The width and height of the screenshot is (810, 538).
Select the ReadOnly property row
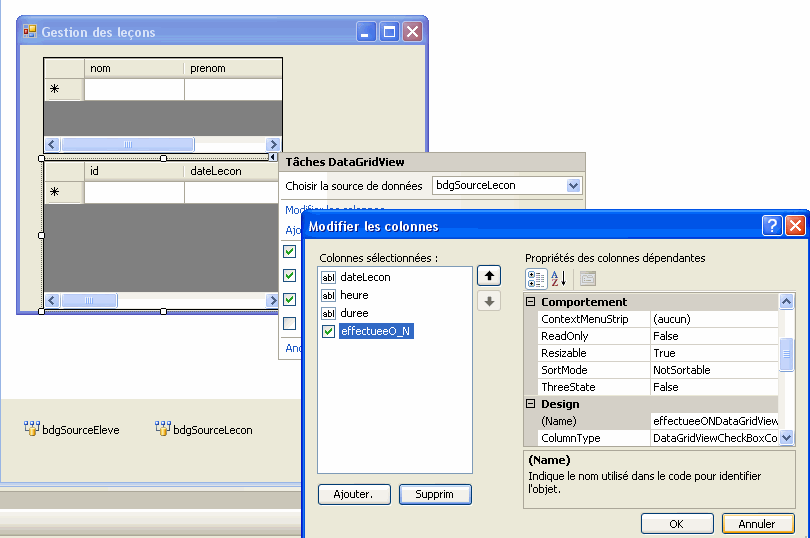(x=658, y=336)
